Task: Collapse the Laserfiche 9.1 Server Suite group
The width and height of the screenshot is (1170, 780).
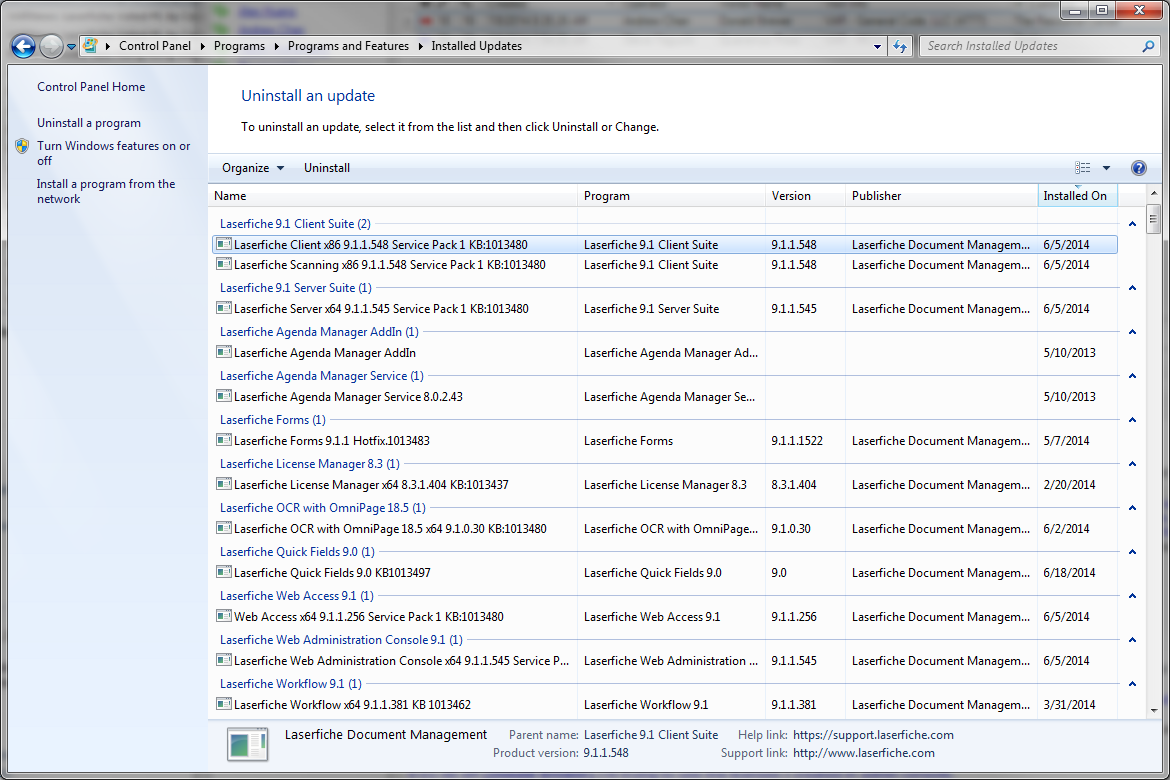Action: pyautogui.click(x=1132, y=288)
